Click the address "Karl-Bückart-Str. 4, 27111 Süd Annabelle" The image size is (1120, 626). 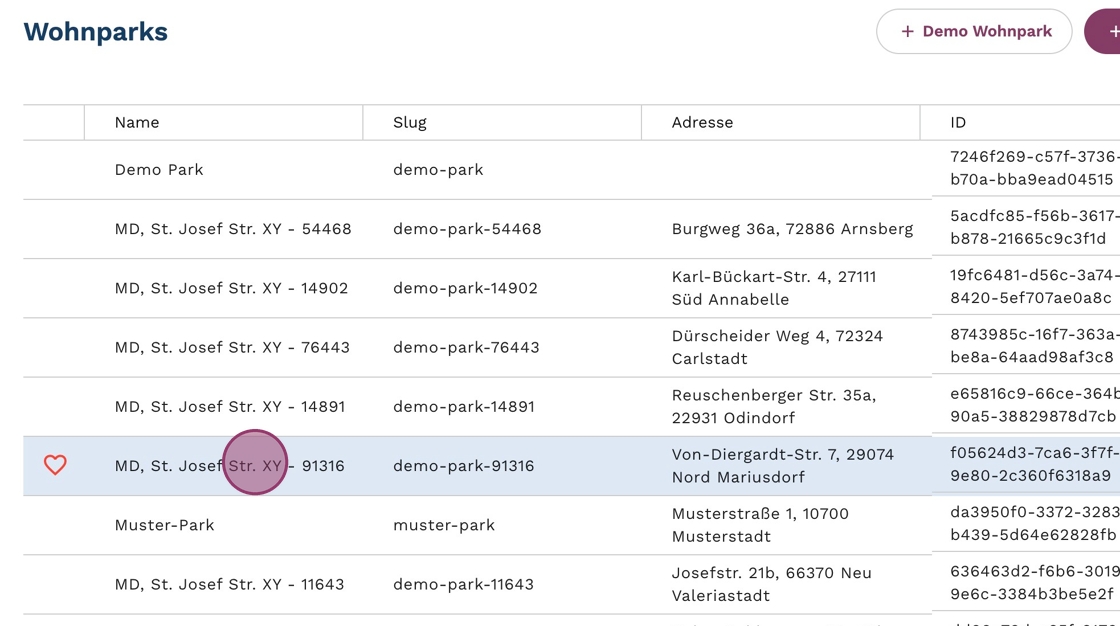pyautogui.click(x=774, y=288)
